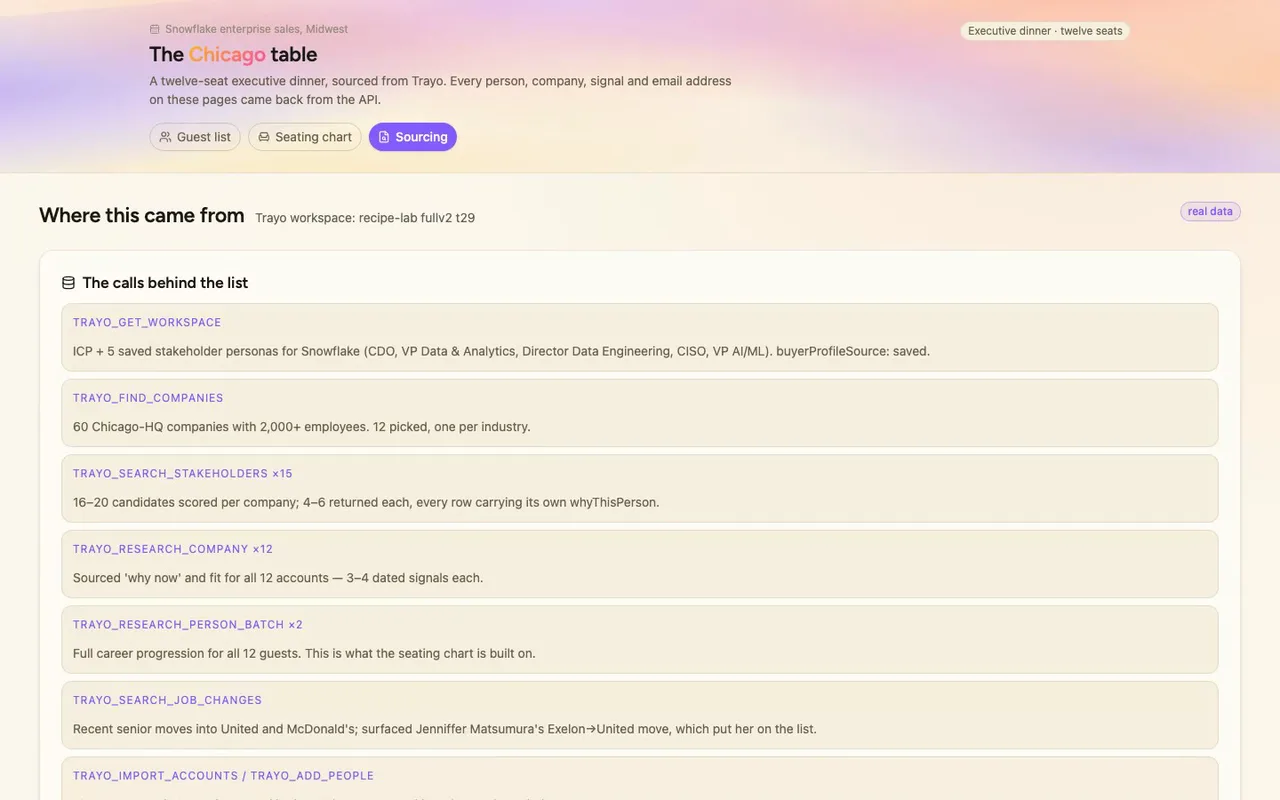Click the TRAYO_RESEARCH_PERSON_BATCH ×2 label

188,625
